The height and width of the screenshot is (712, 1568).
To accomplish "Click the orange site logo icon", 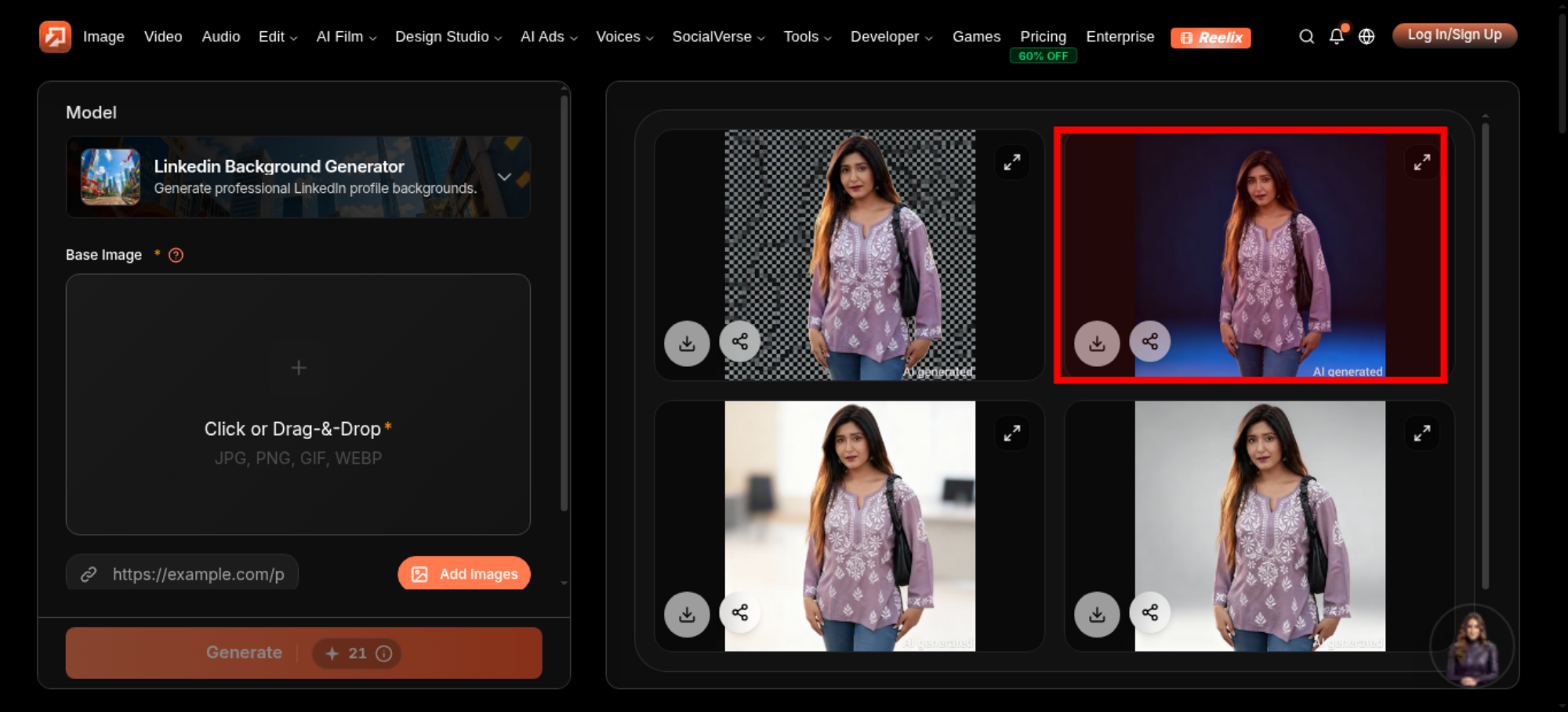I will [x=55, y=36].
